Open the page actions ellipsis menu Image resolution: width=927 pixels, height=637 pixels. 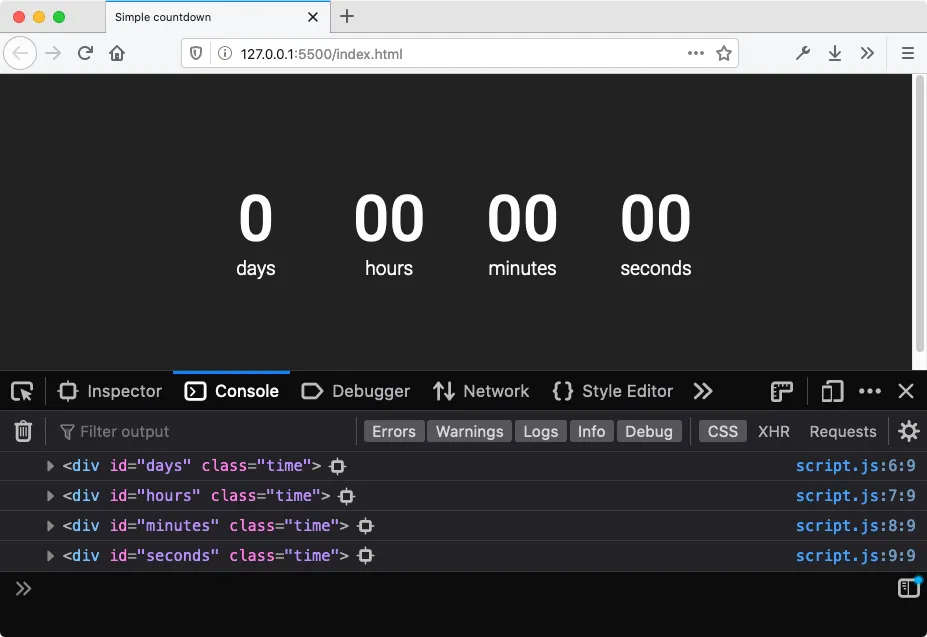click(x=695, y=52)
